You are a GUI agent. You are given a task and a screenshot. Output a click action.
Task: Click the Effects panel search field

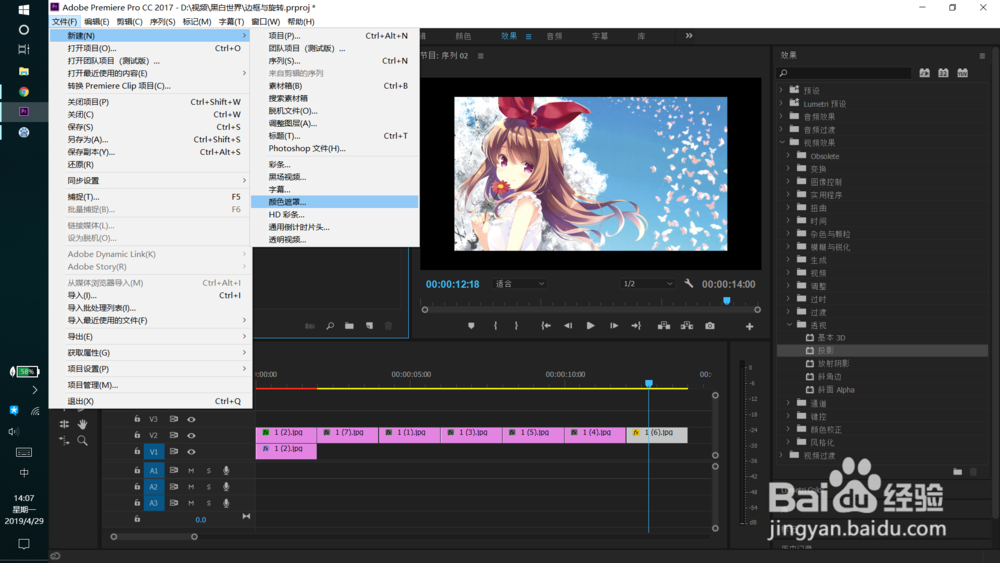click(844, 73)
